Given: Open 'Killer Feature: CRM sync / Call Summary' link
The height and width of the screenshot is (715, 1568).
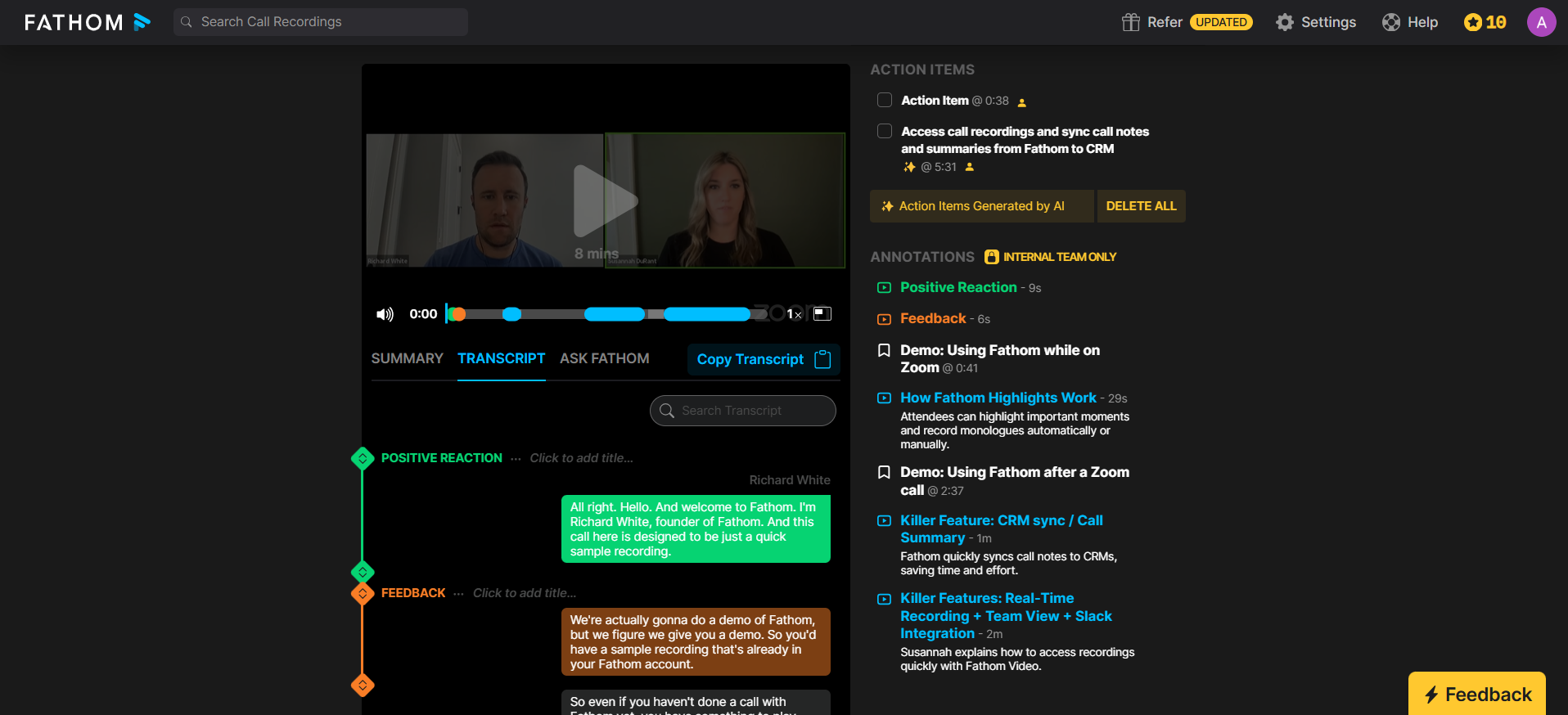Looking at the screenshot, I should (x=1002, y=529).
